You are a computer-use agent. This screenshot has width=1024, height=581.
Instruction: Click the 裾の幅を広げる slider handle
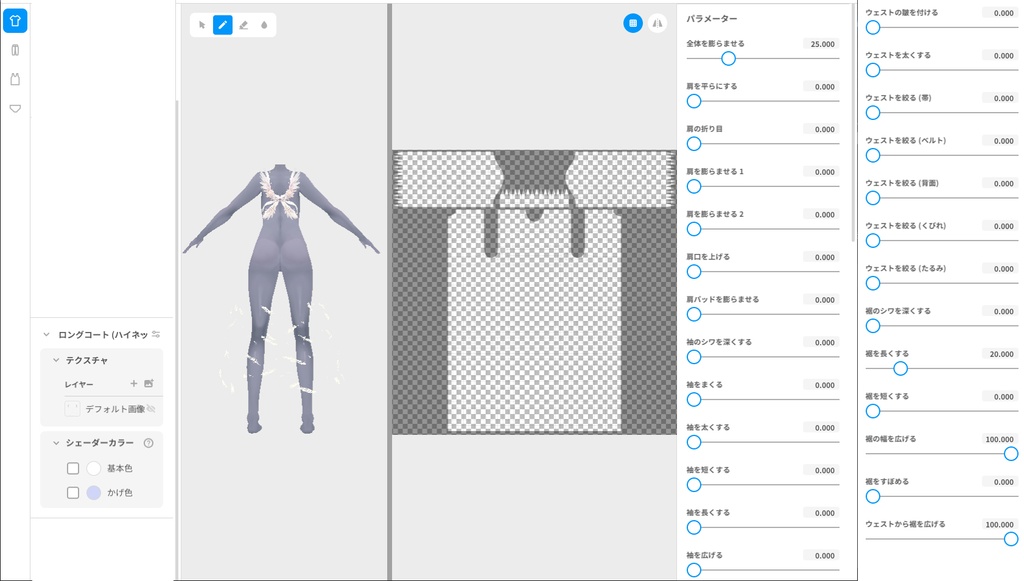click(1011, 454)
